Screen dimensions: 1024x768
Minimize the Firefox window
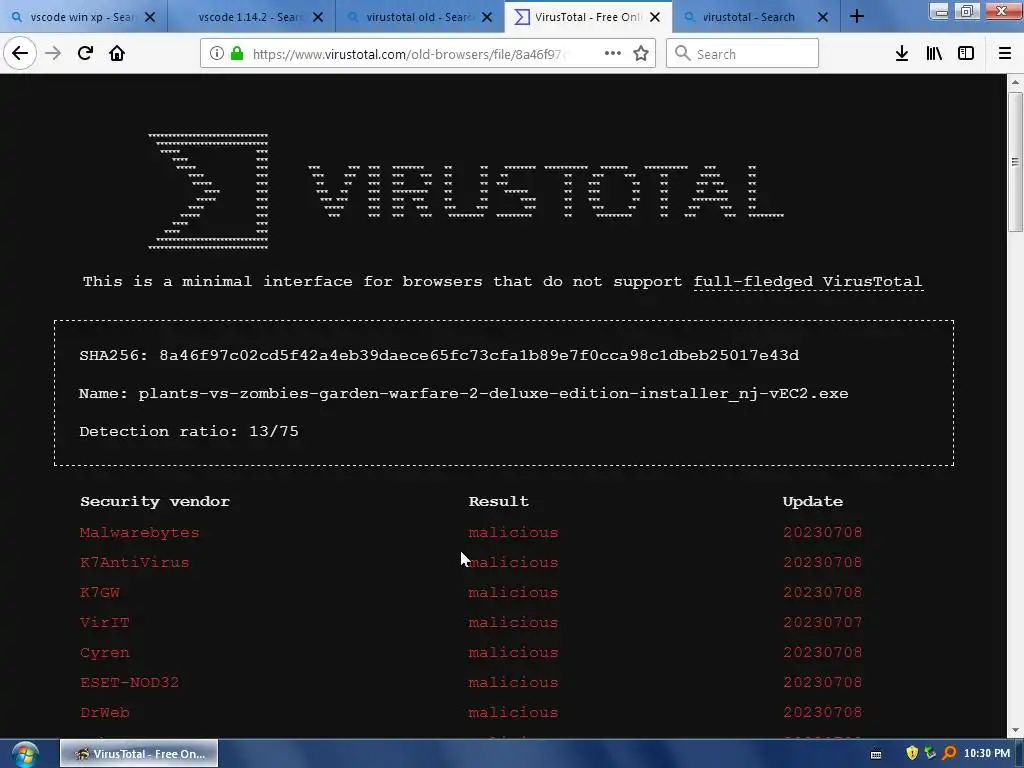click(x=939, y=11)
